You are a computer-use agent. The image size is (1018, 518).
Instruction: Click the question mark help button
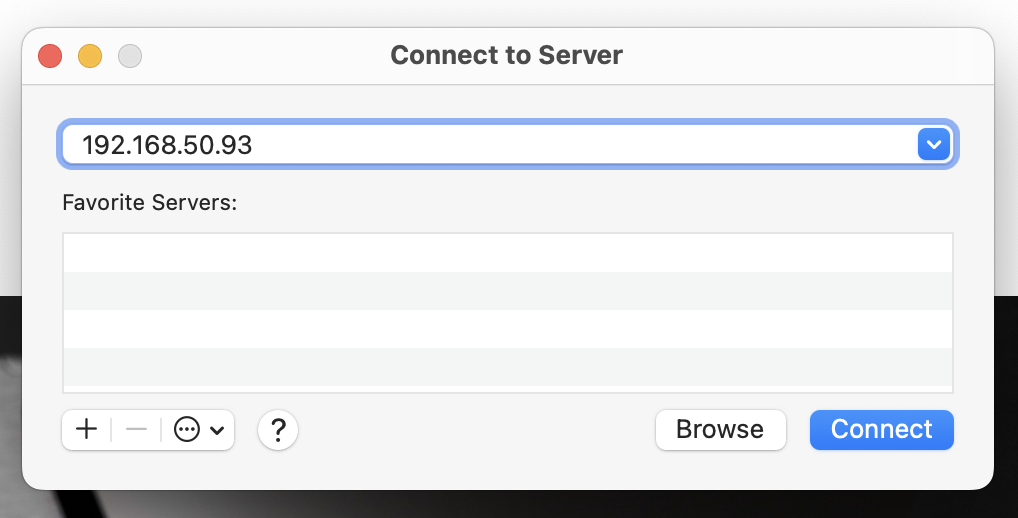point(278,430)
